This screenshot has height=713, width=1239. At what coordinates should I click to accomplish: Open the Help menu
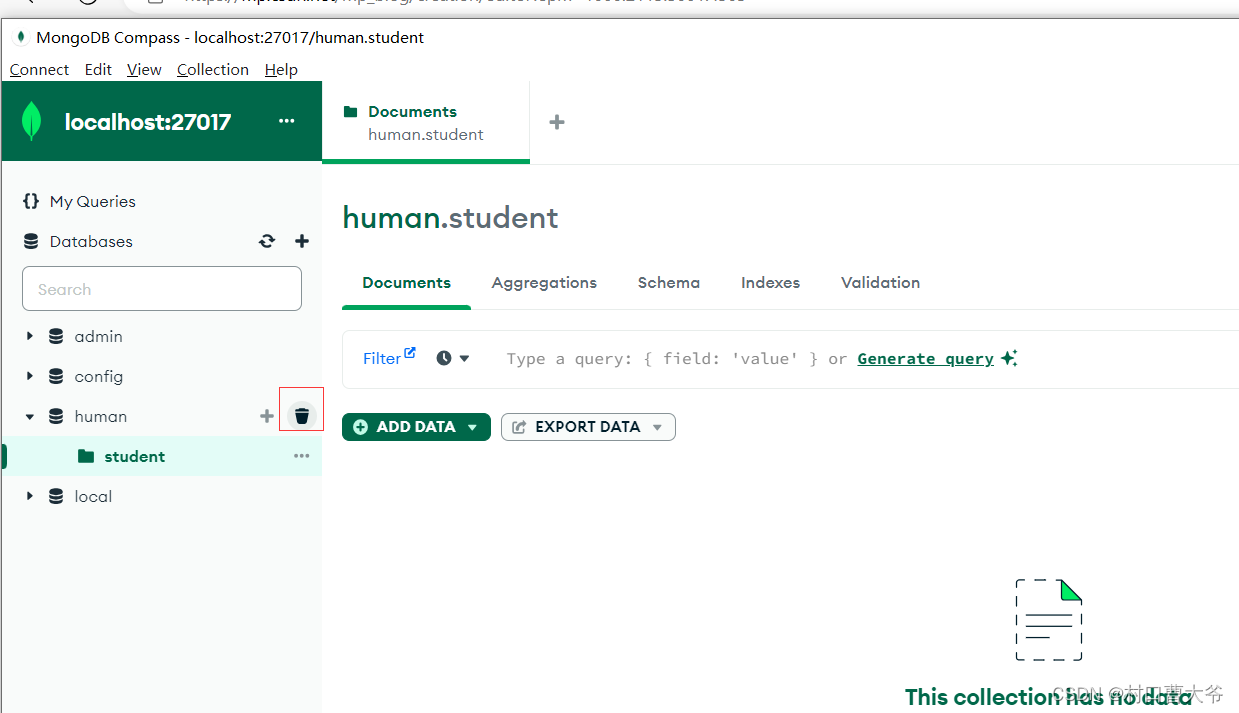tap(281, 69)
